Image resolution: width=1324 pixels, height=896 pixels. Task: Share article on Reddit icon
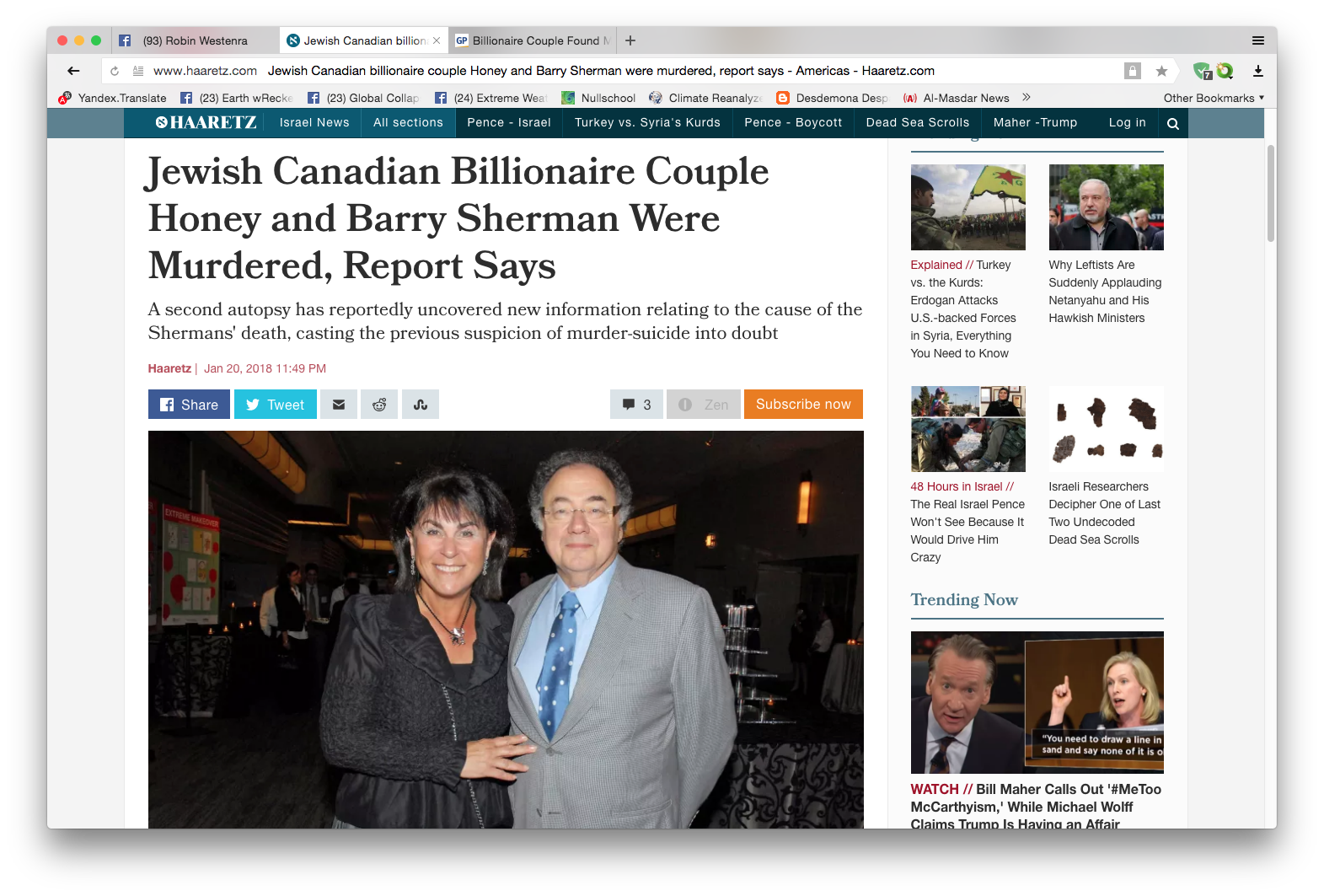(x=379, y=405)
